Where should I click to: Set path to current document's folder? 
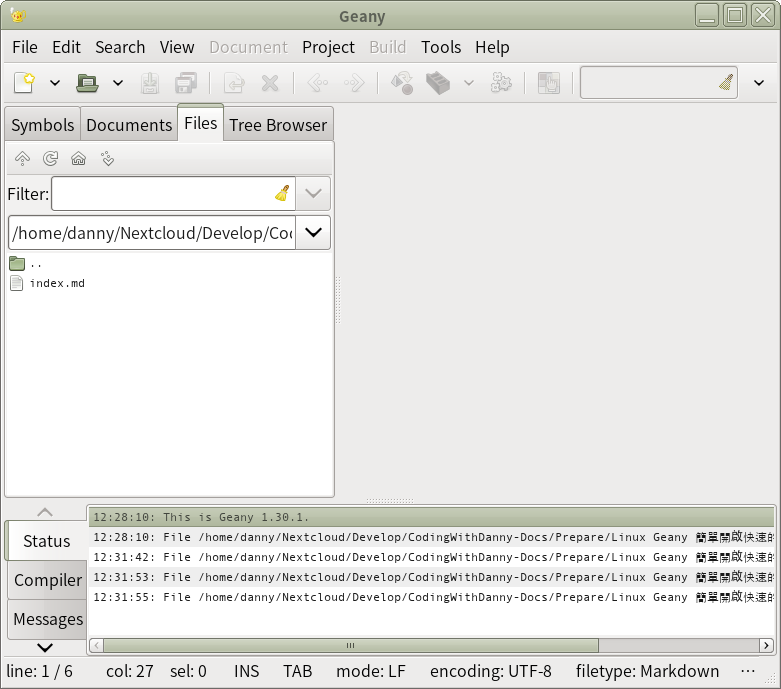coord(107,159)
